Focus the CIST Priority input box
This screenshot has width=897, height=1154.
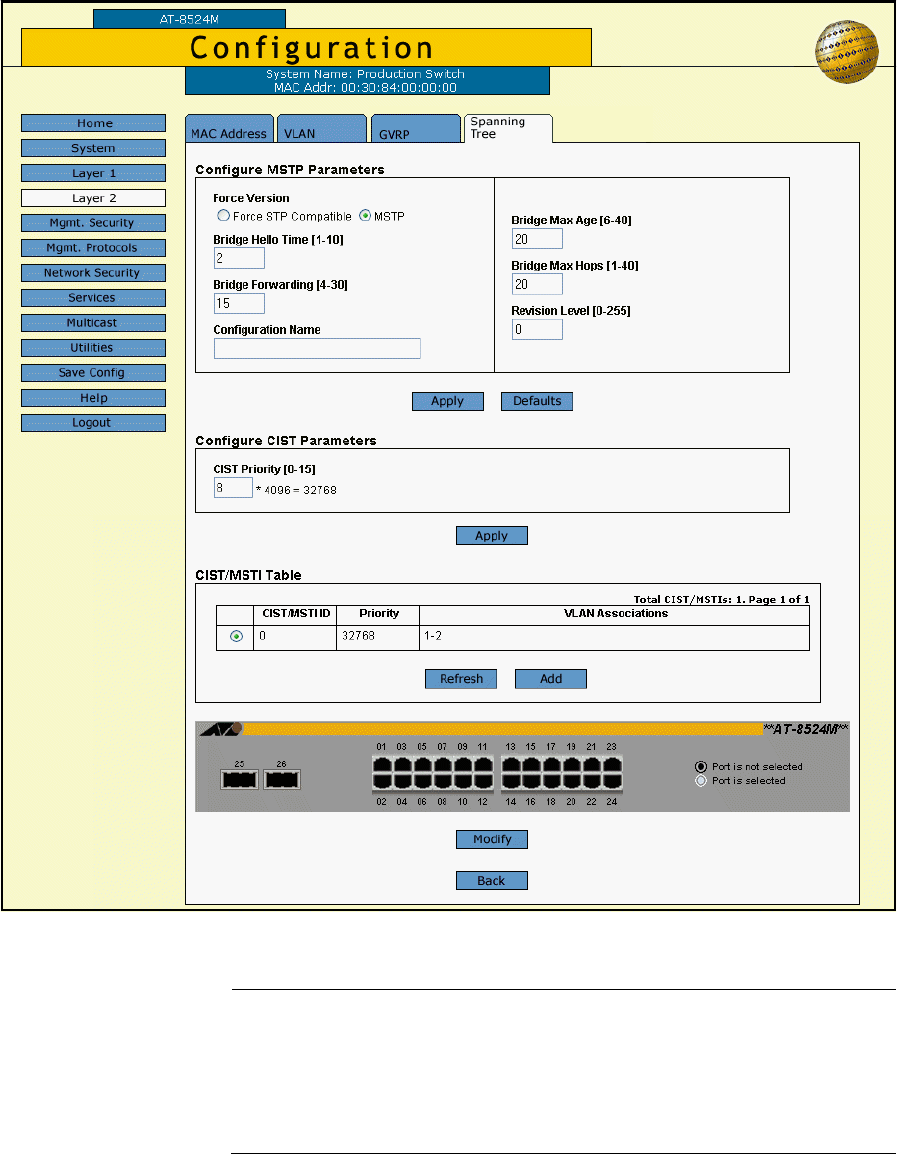click(233, 487)
